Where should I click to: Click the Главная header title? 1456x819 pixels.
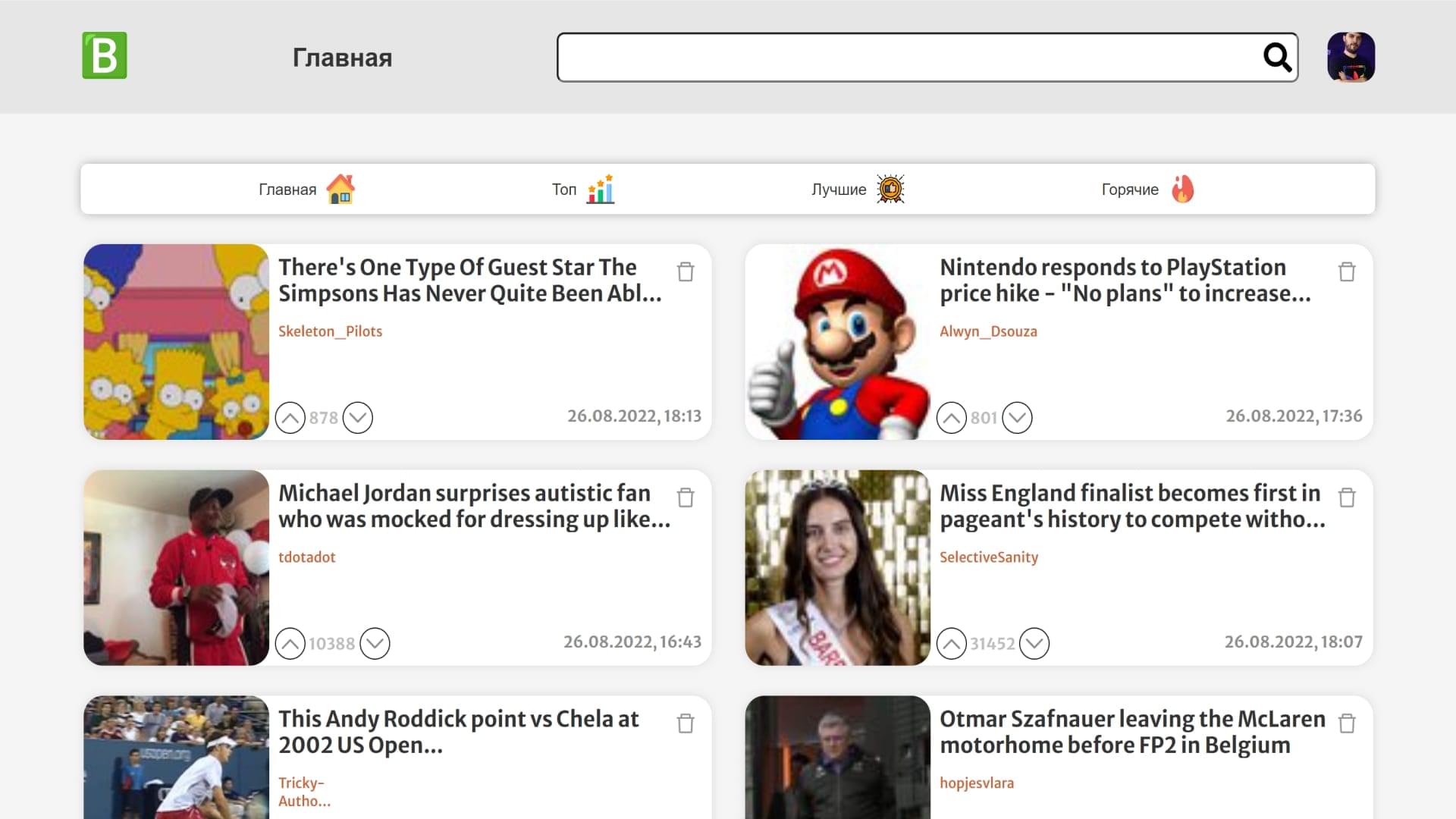(342, 58)
